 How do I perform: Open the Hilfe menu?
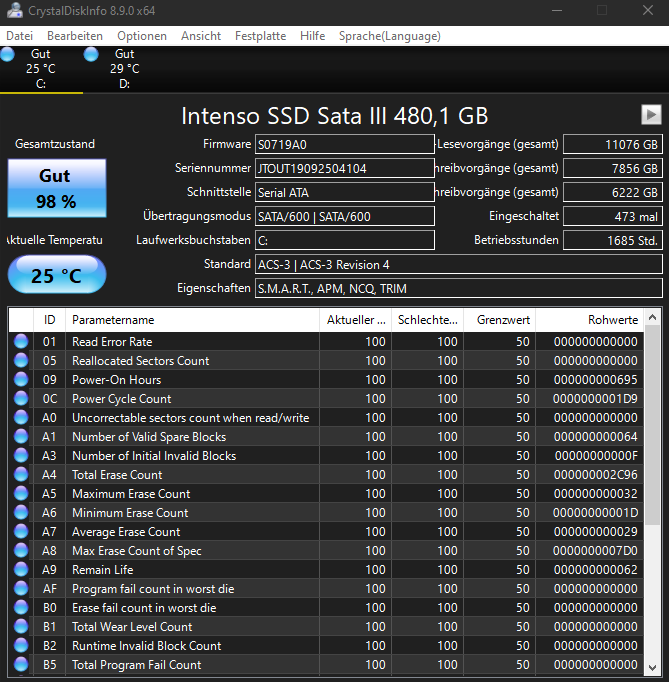312,36
